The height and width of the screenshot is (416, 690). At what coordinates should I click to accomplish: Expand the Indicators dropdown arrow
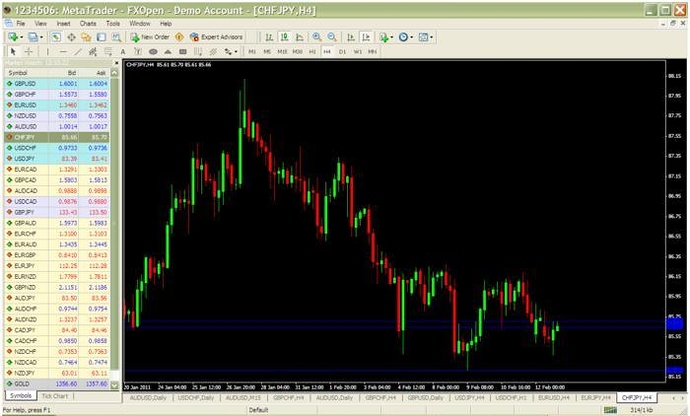point(392,37)
